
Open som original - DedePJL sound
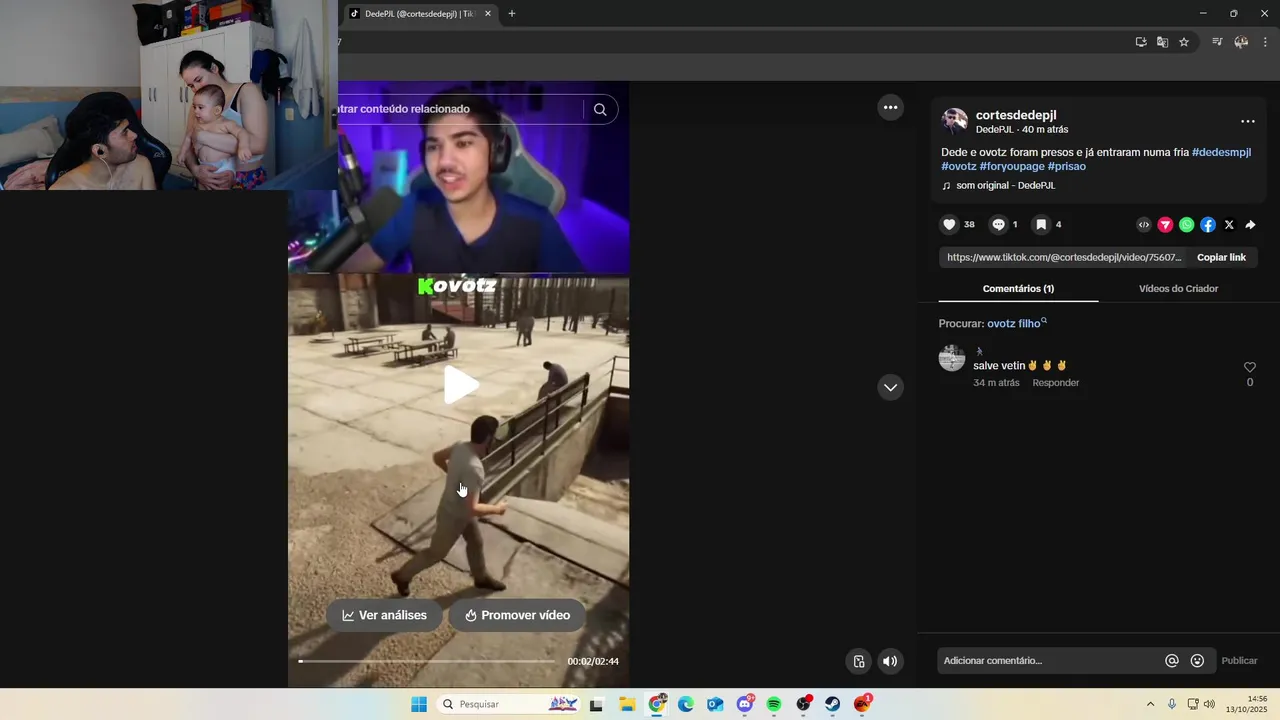[1005, 186]
